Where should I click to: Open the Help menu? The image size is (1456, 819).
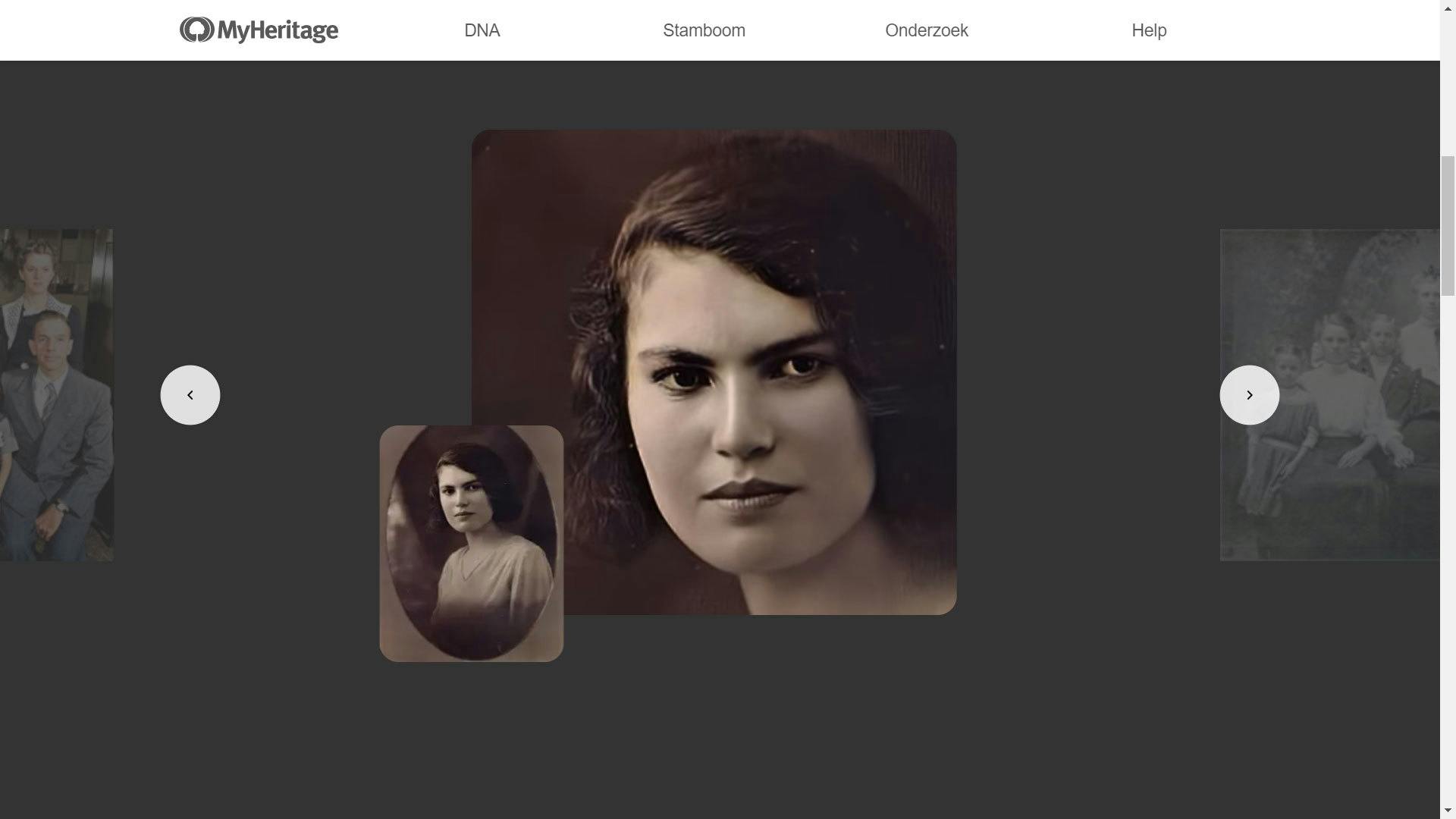point(1148,30)
